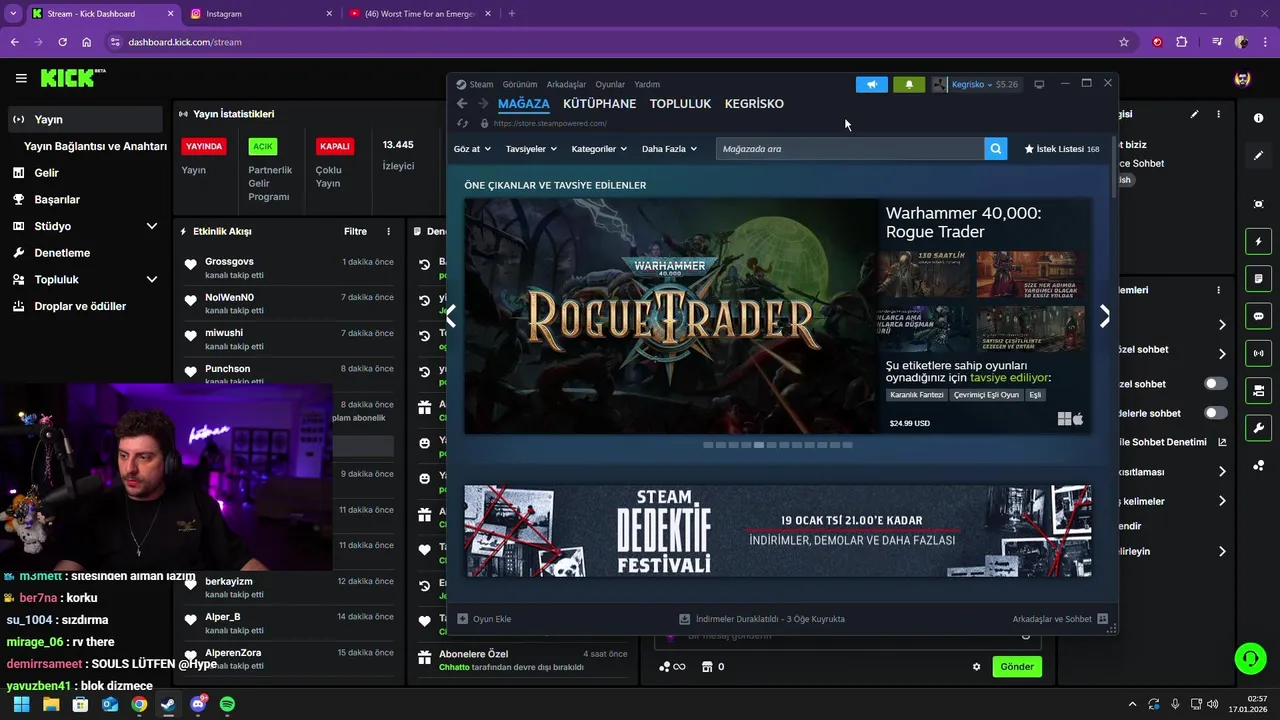The width and height of the screenshot is (1280, 720).
Task: Toggle the 'özel sohbet' chat switch
Action: pos(1216,384)
